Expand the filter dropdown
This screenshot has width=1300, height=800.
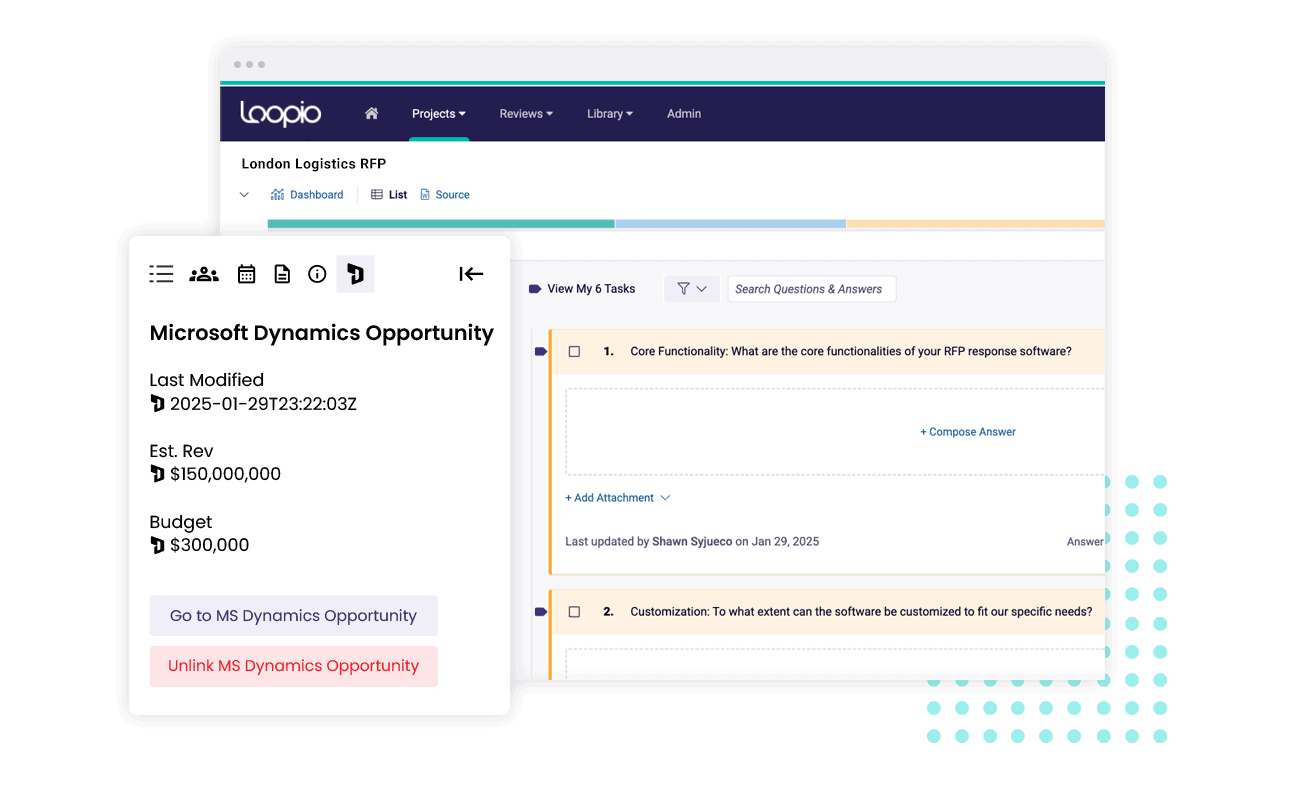691,289
